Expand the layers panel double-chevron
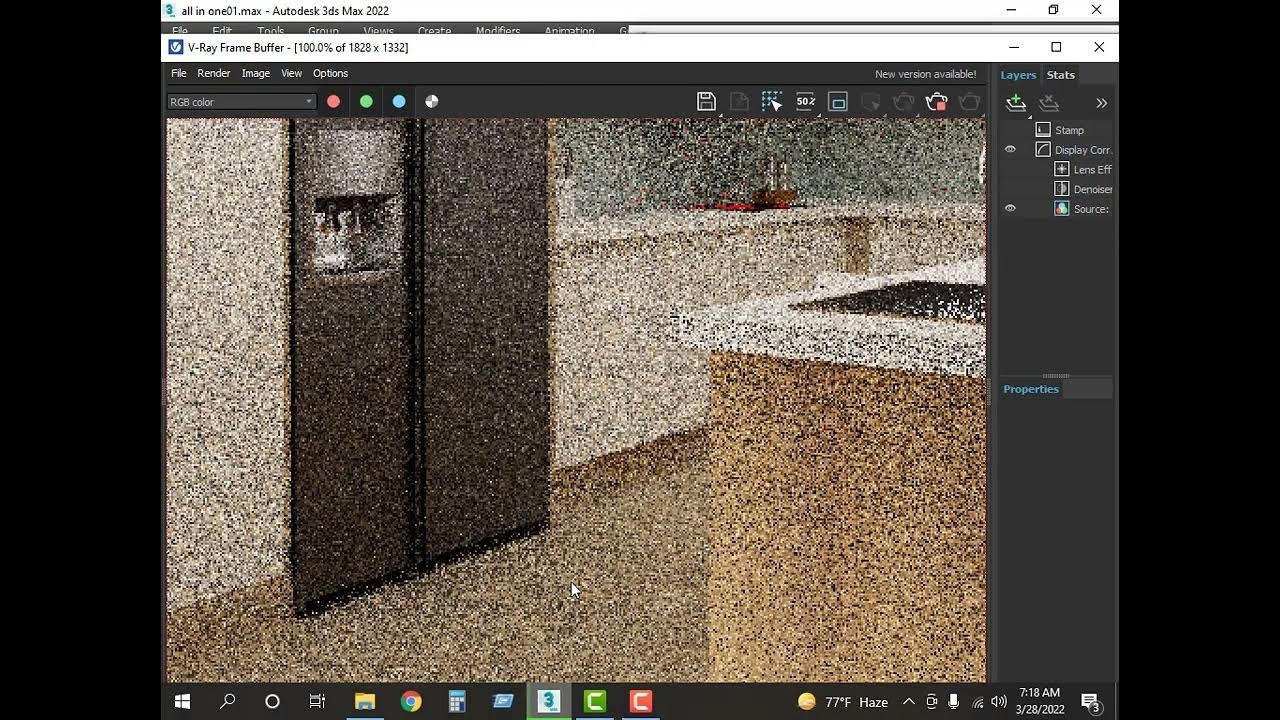Image resolution: width=1280 pixels, height=720 pixels. click(x=1101, y=102)
